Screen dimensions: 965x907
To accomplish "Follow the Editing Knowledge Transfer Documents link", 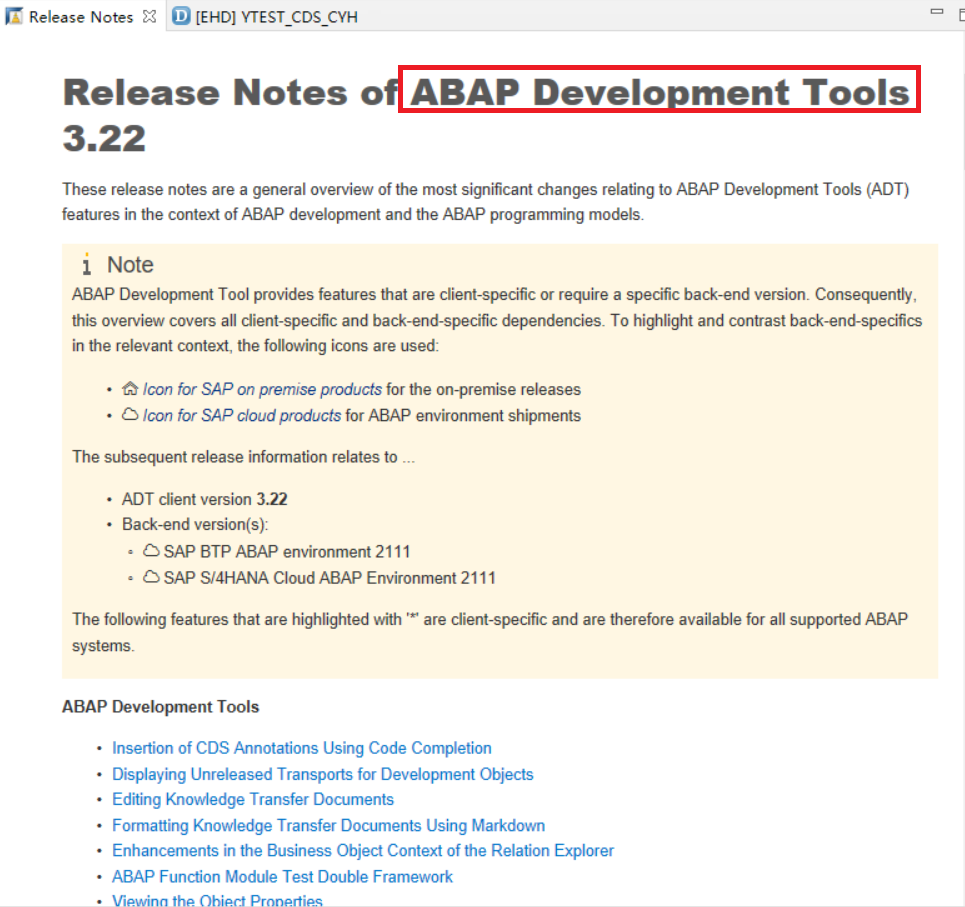I will [x=252, y=799].
